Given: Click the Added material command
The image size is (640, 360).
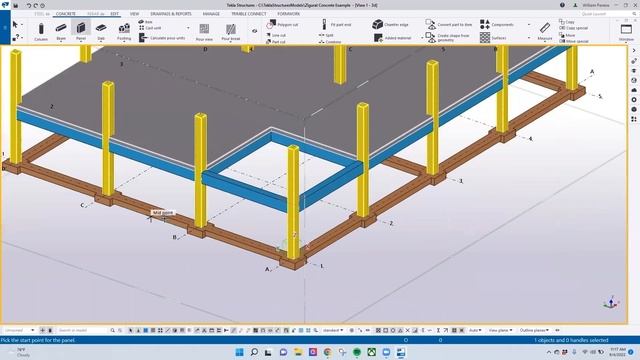Looking at the screenshot, I should point(393,38).
